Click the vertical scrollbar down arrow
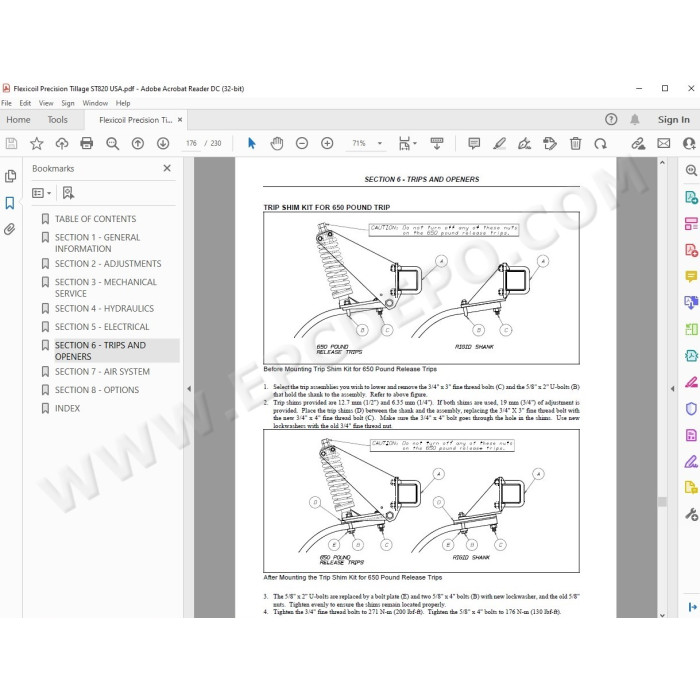The height and width of the screenshot is (700, 700). (x=662, y=615)
